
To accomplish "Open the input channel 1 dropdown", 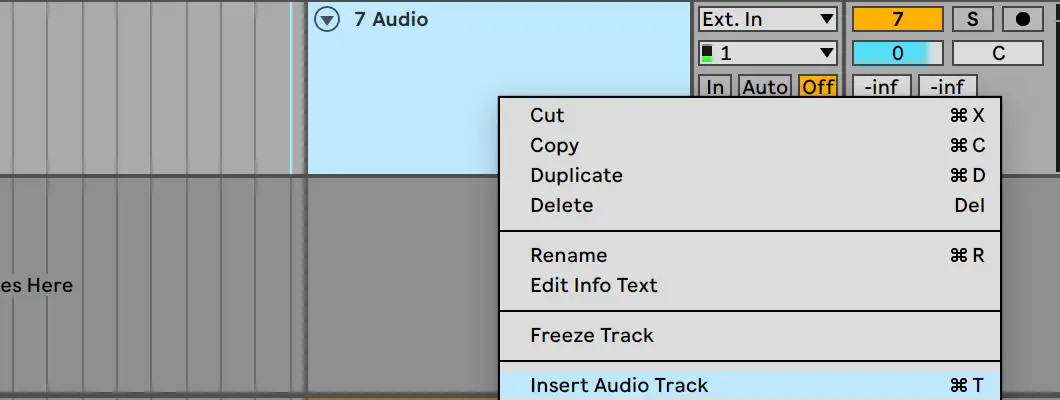I will tap(767, 53).
